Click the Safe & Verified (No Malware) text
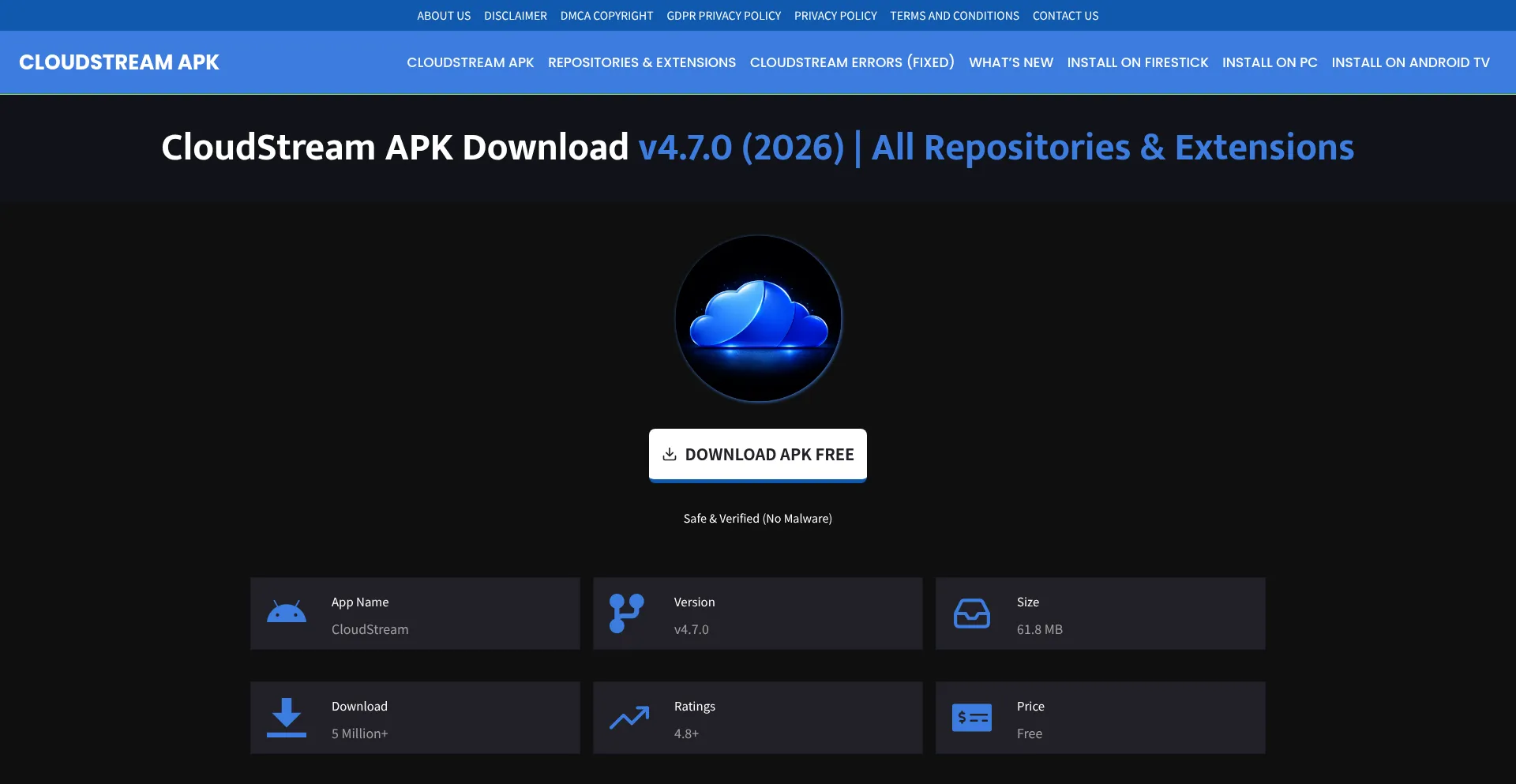Image resolution: width=1516 pixels, height=784 pixels. click(x=758, y=519)
